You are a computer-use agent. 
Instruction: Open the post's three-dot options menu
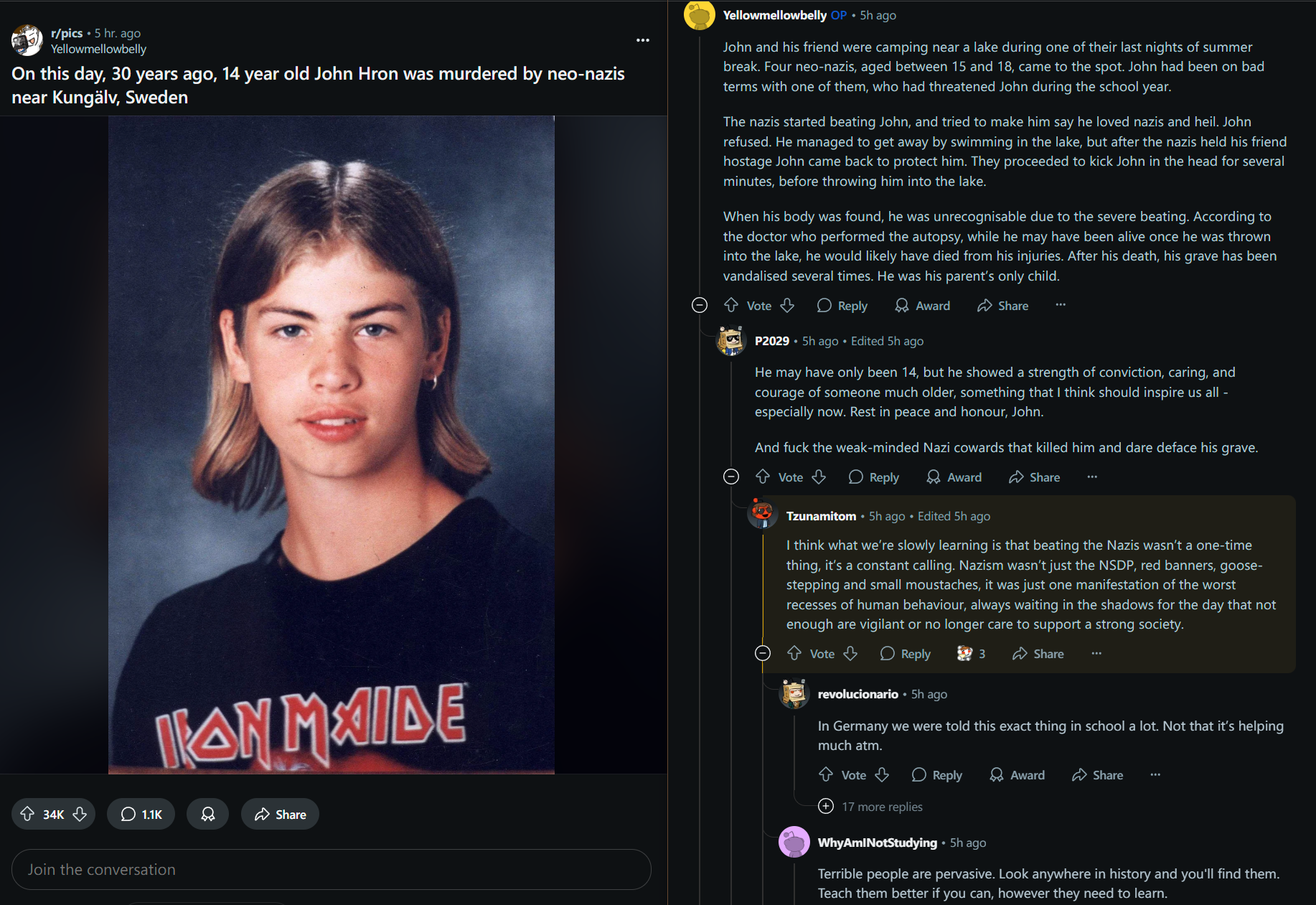(x=642, y=40)
